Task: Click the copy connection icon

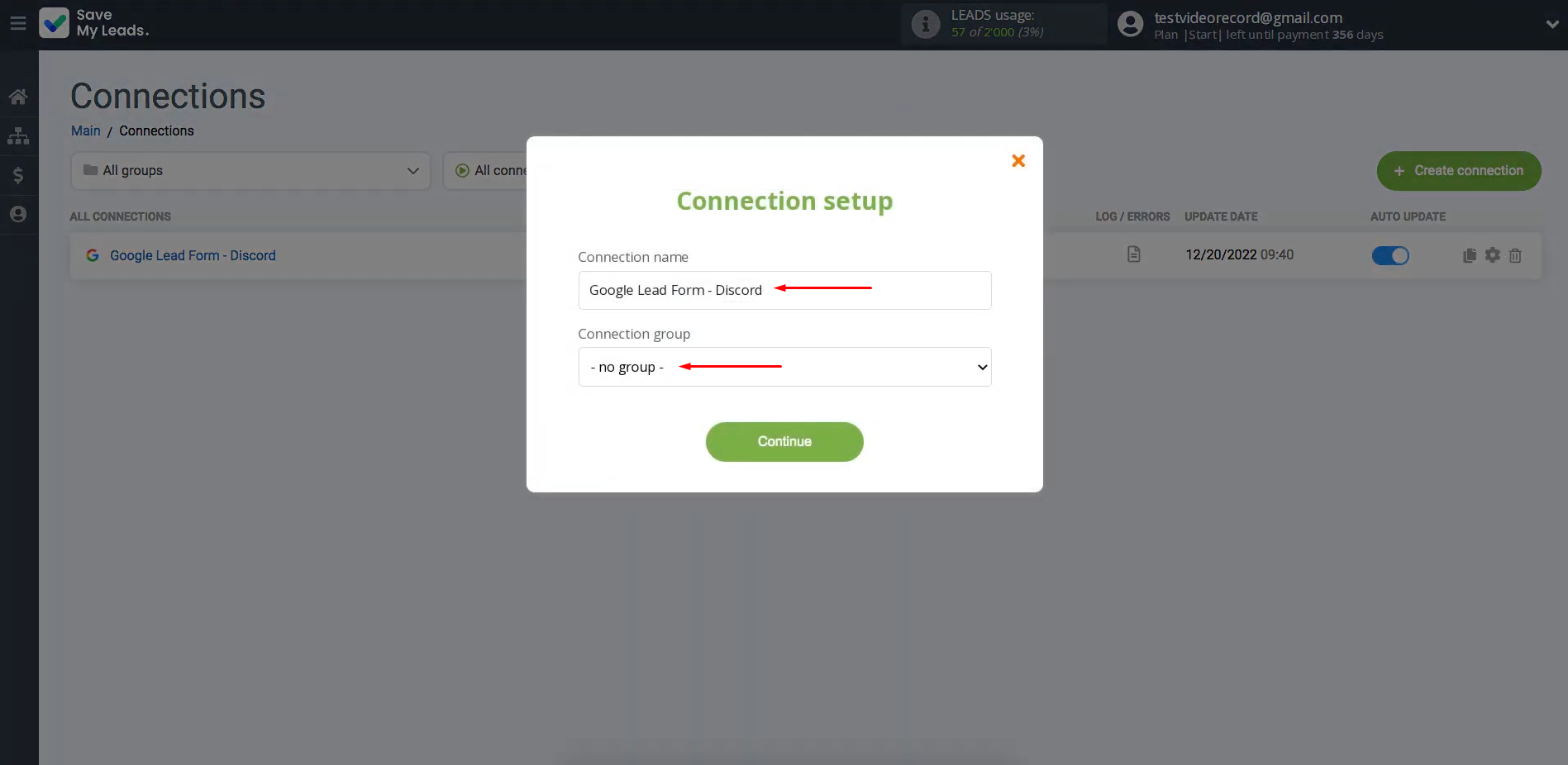Action: pos(1470,256)
